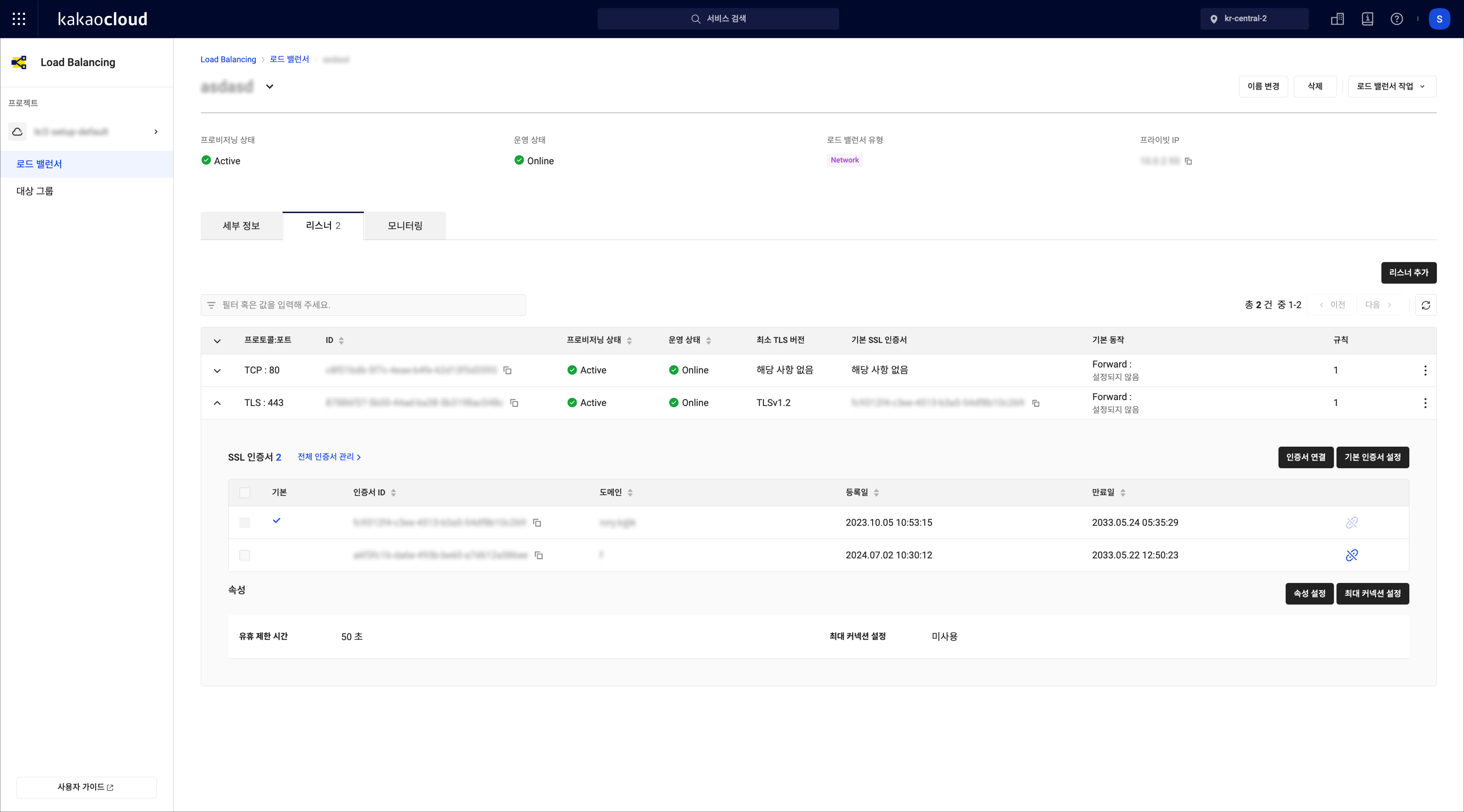
Task: Check the certificate row registered 2024.07.02
Action: (x=244, y=555)
